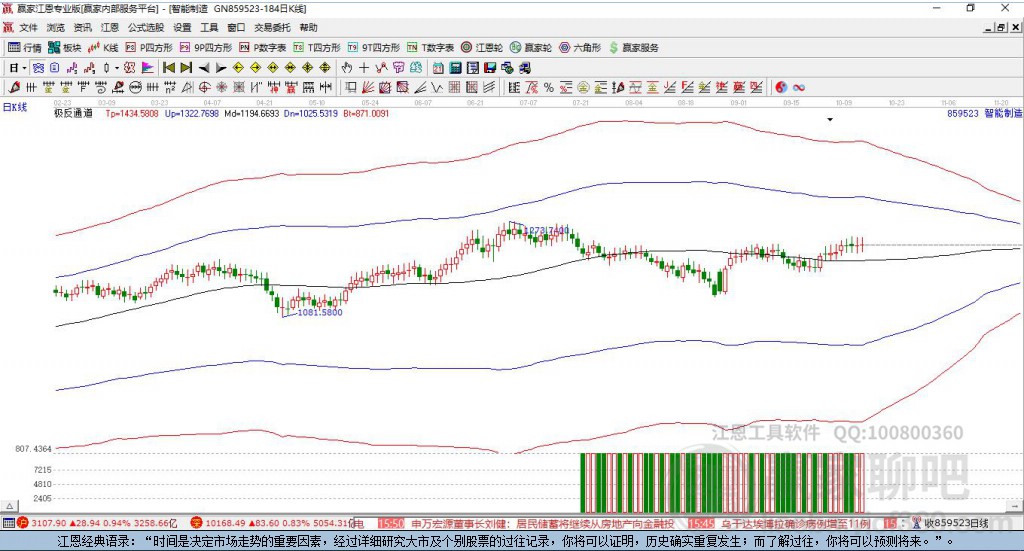1024x551 pixels.
Task: Click the percent % retracement tool
Action: click(549, 87)
